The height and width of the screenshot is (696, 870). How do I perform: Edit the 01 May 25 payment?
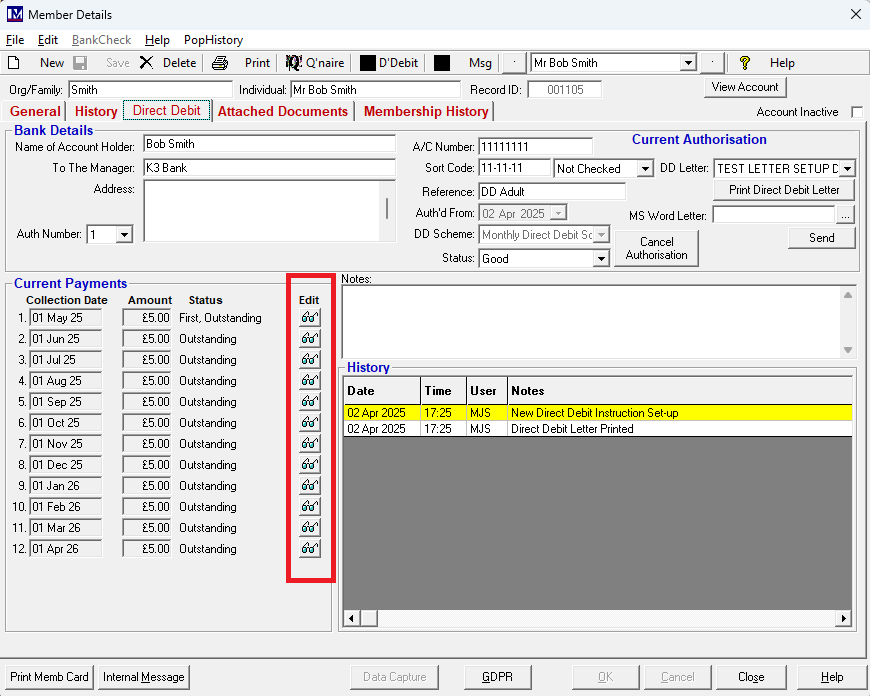click(x=310, y=318)
